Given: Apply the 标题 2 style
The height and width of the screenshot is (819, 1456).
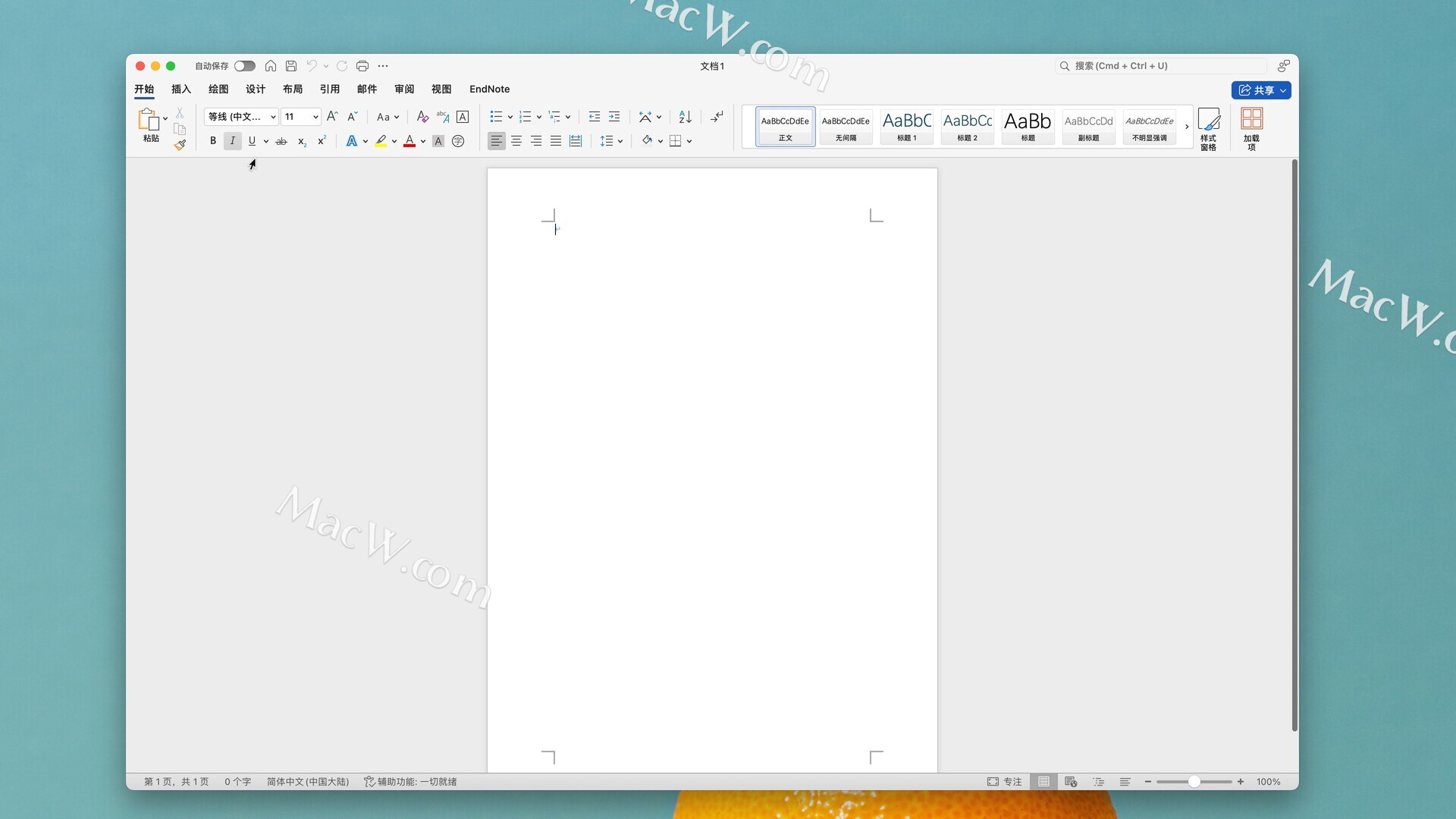Looking at the screenshot, I should [x=968, y=126].
